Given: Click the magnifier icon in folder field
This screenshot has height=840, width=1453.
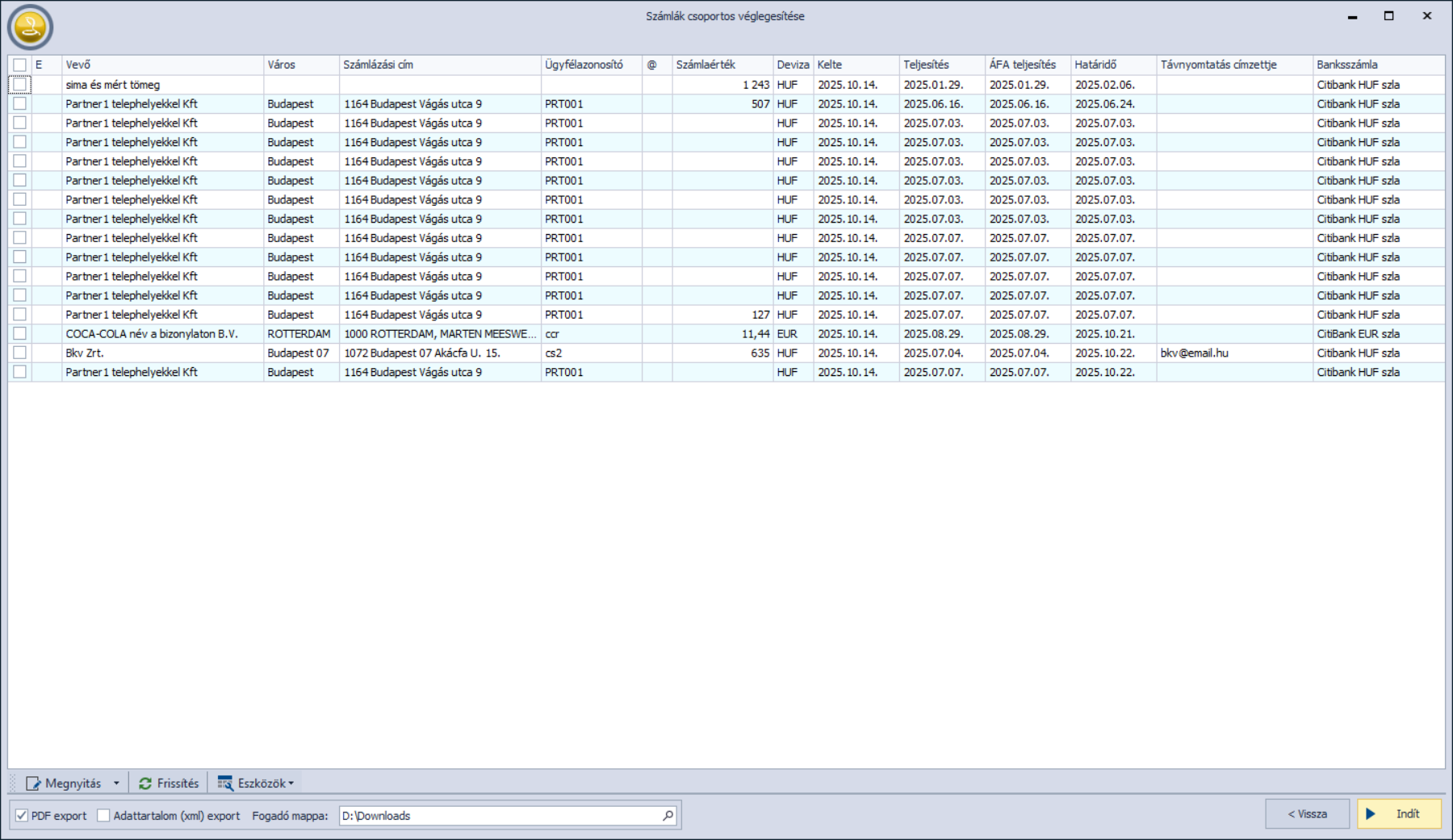Looking at the screenshot, I should click(x=668, y=816).
